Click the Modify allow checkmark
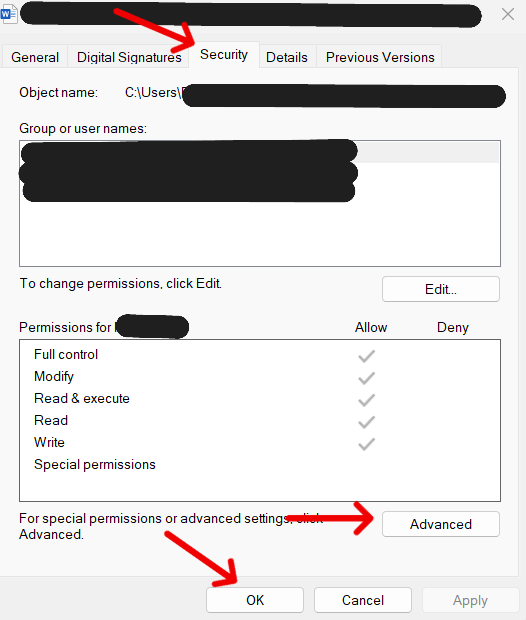 pos(366,378)
